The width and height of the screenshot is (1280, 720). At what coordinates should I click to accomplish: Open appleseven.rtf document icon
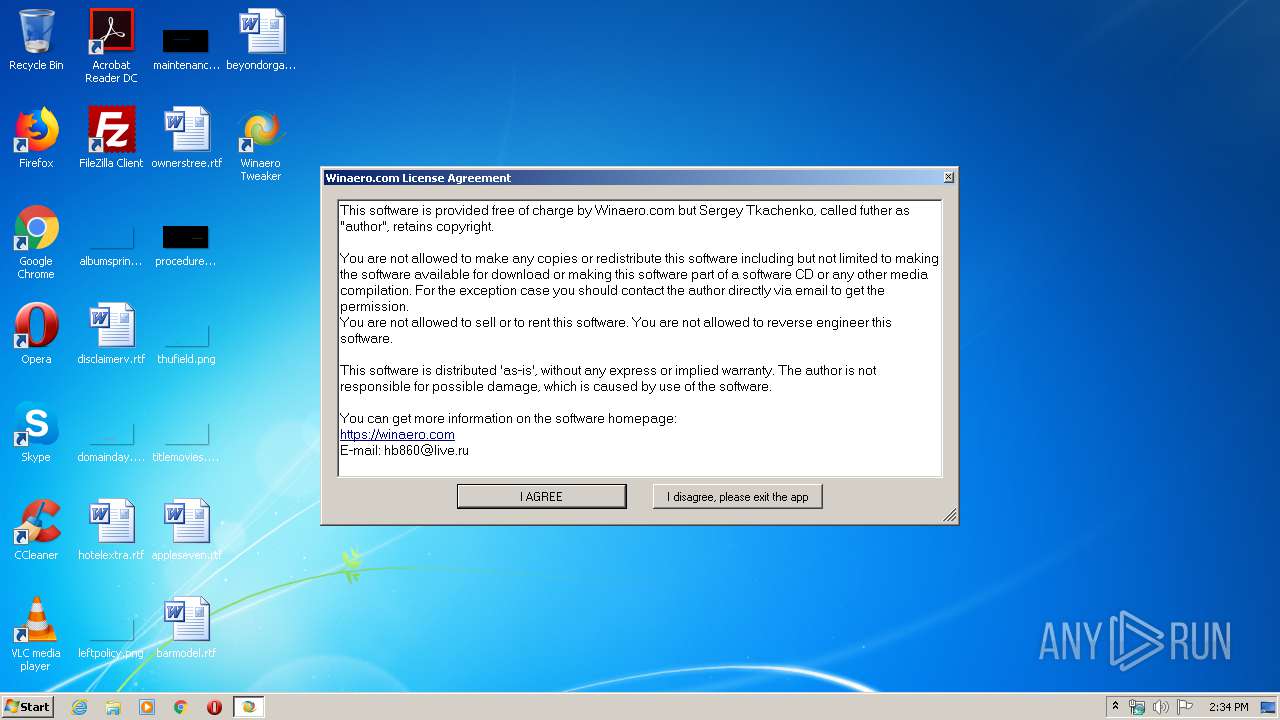pyautogui.click(x=186, y=530)
